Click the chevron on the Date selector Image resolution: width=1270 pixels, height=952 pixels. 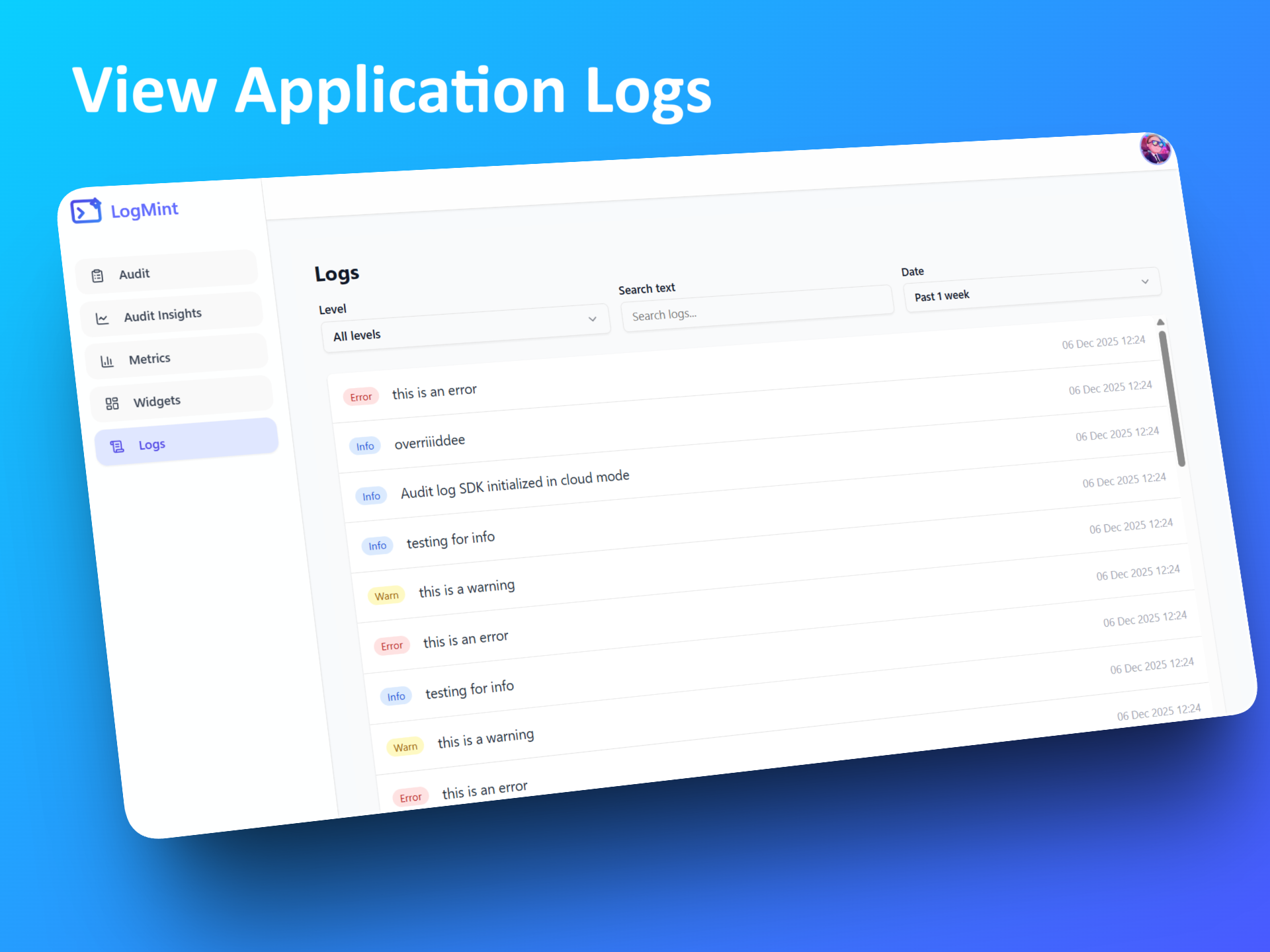point(1146,282)
